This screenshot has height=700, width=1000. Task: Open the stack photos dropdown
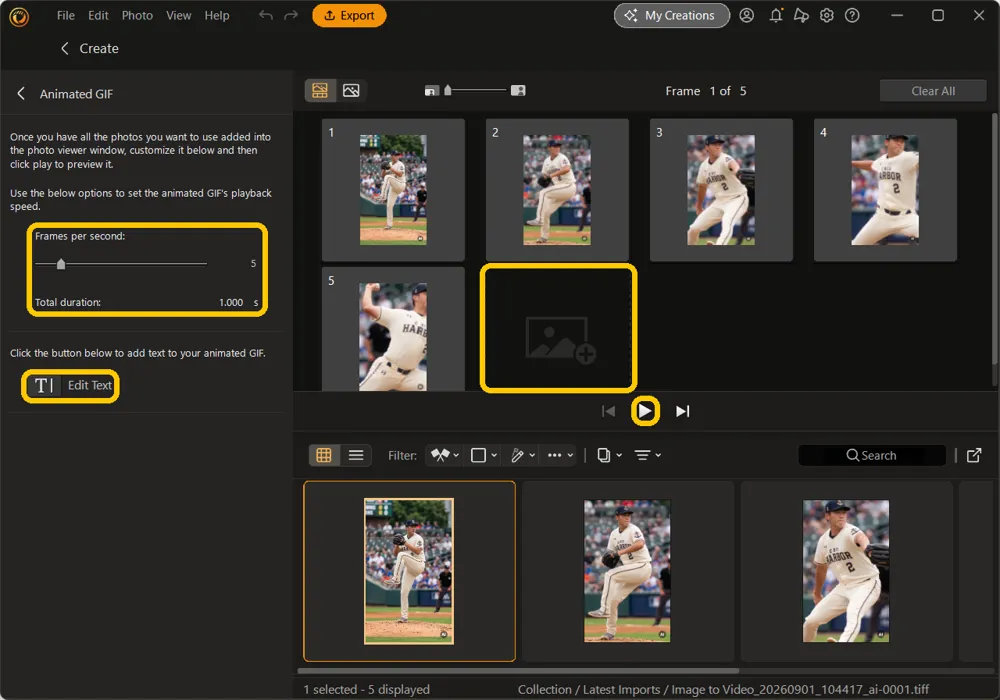click(609, 455)
